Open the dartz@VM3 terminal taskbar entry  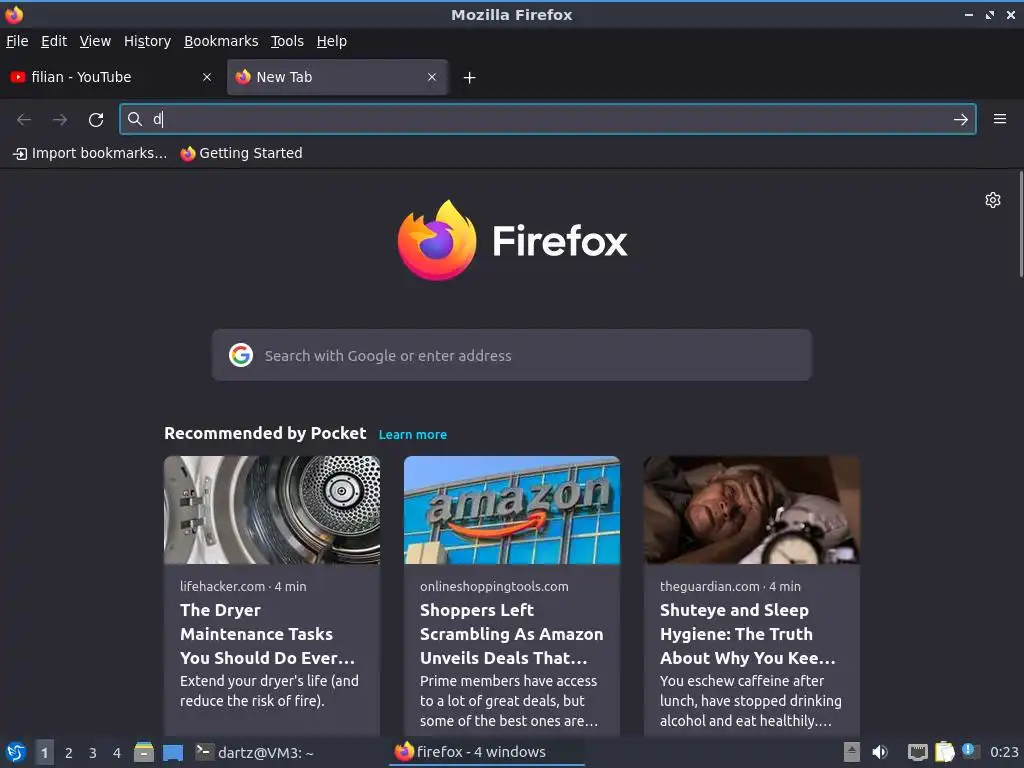(x=256, y=752)
